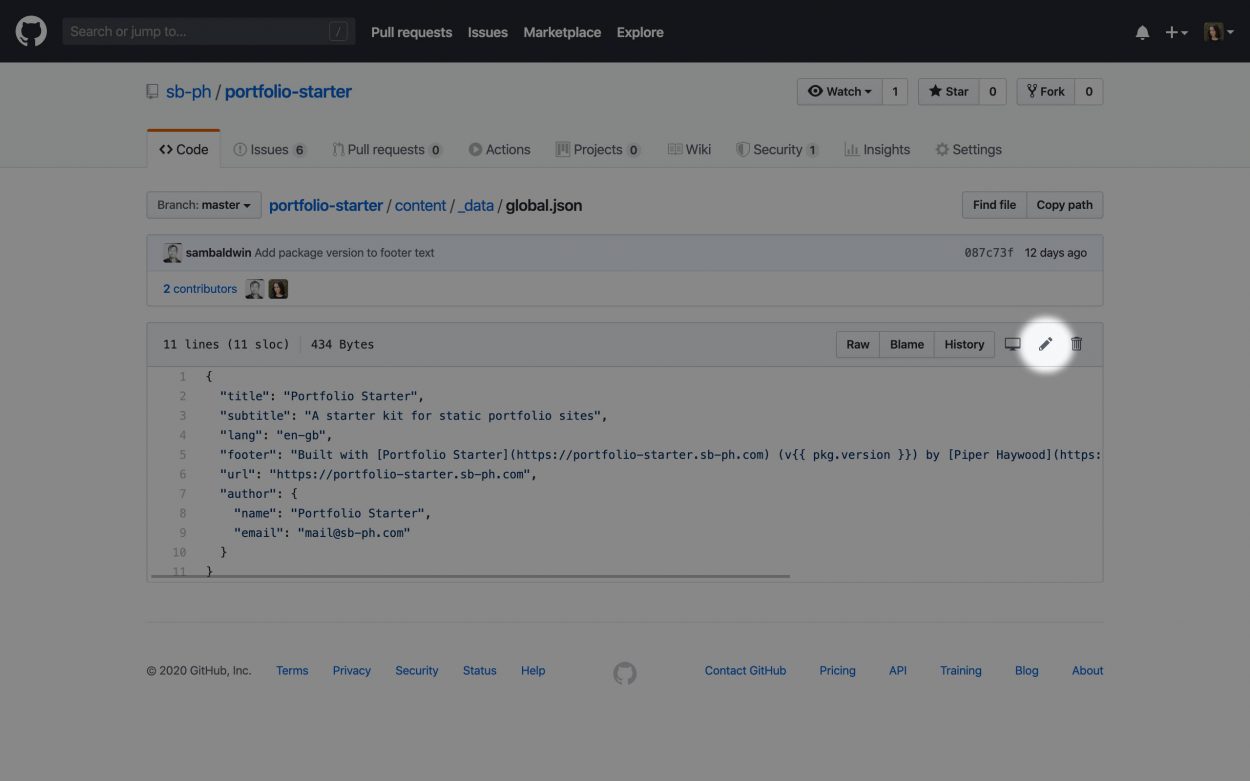Open footer Security link

[x=417, y=671]
